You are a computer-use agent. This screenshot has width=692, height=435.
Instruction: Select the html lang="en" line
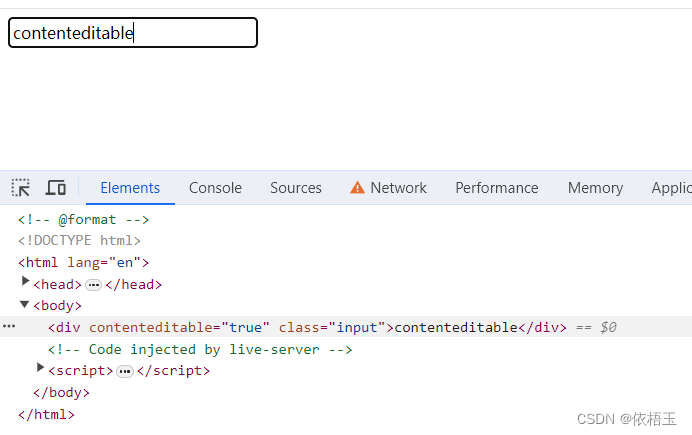(83, 262)
